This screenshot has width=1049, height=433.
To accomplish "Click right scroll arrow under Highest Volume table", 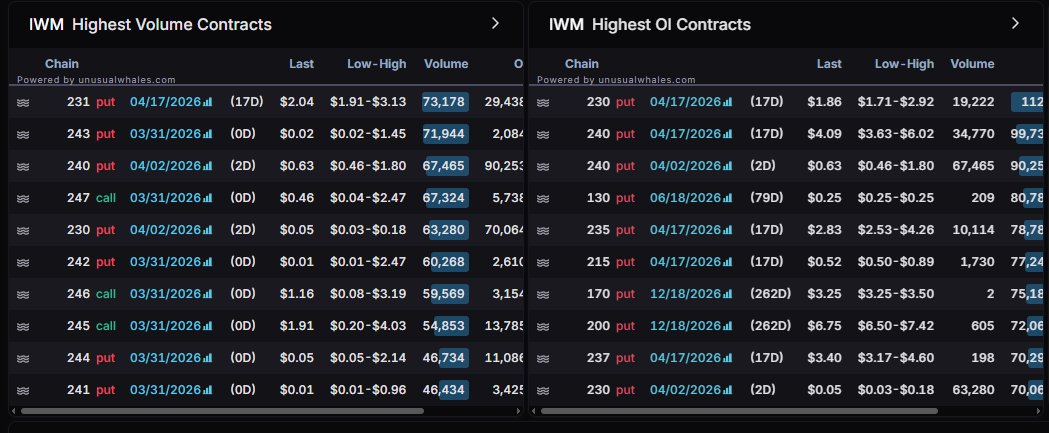I will [x=518, y=411].
